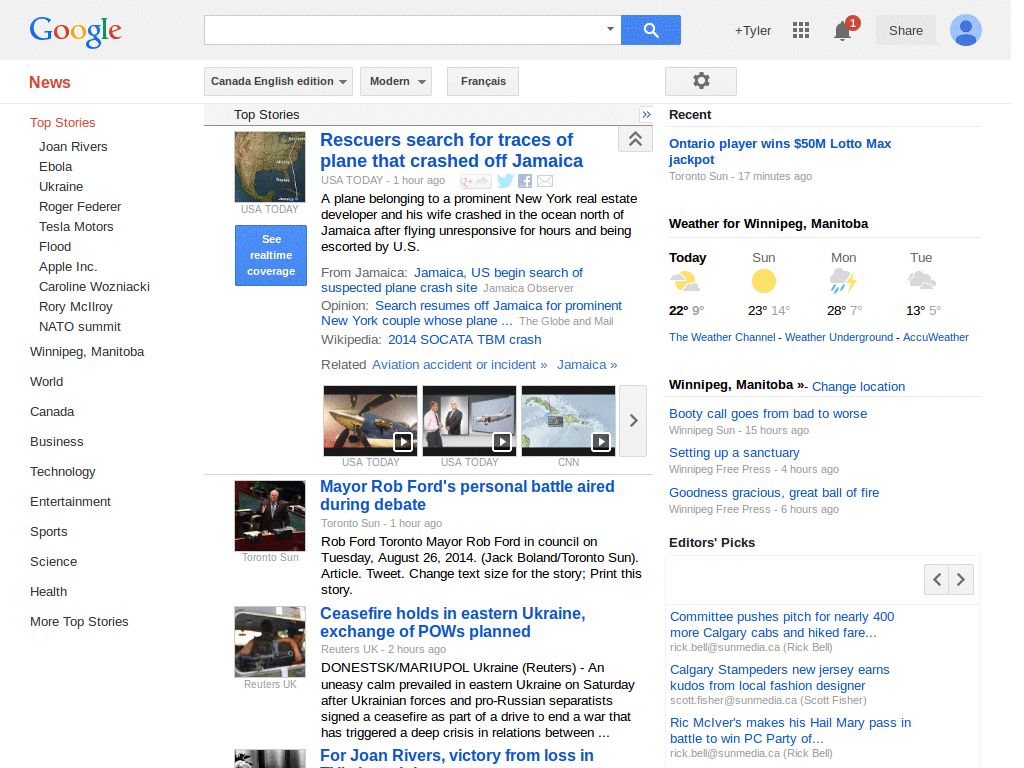The width and height of the screenshot is (1024, 768).
Task: Open the NATO summit topic
Action: click(80, 327)
